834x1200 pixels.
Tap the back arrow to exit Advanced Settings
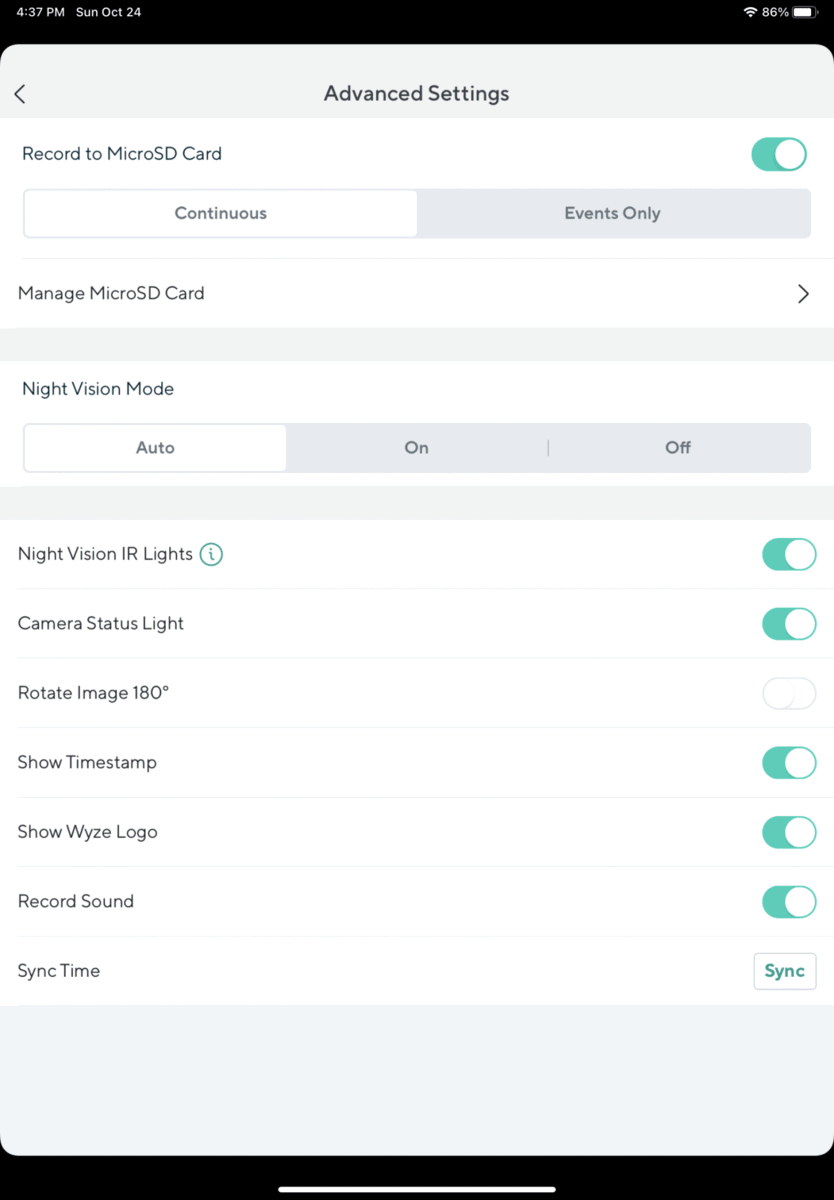19,93
